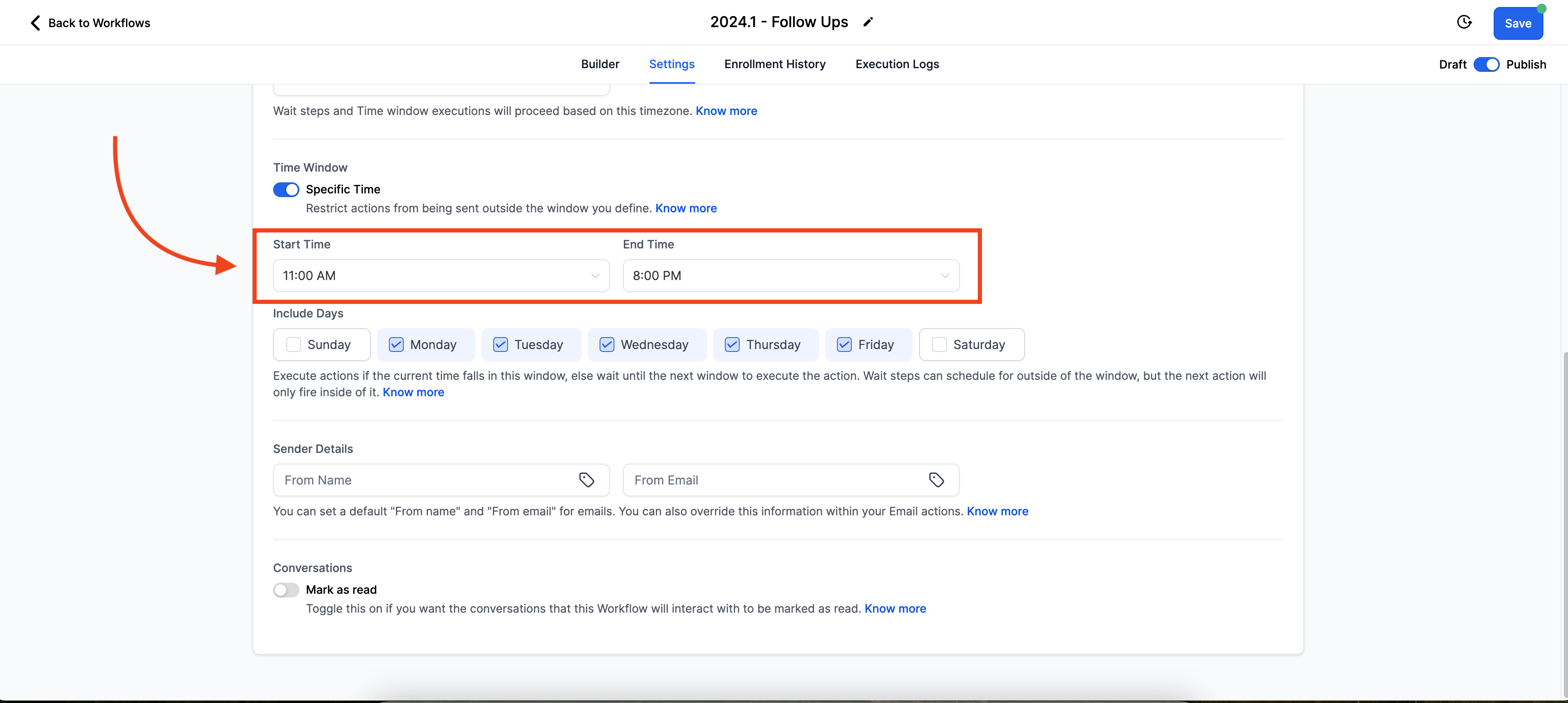
Task: Toggle the Specific Time switch
Action: (286, 189)
